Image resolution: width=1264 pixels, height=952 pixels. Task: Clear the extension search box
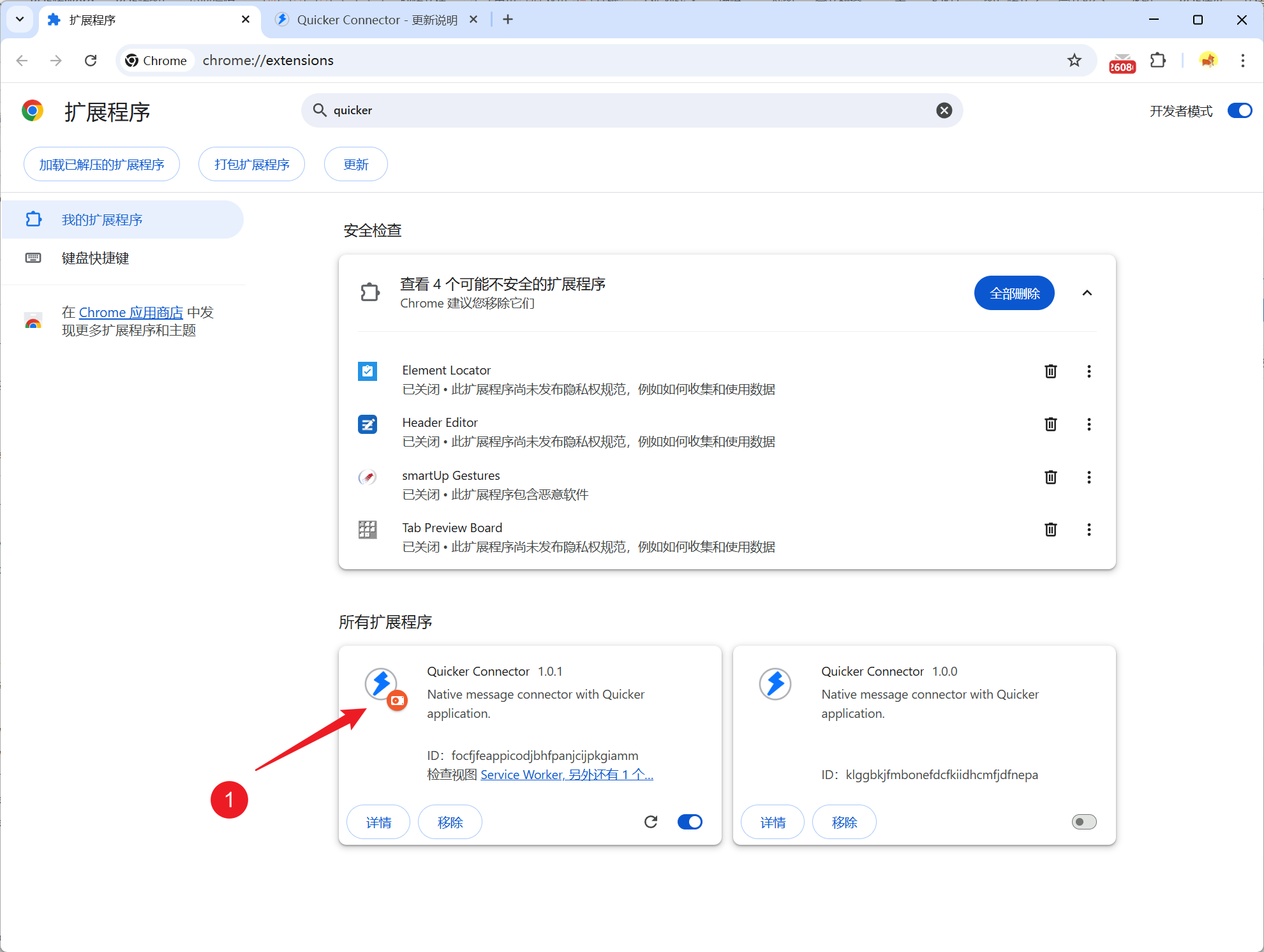(x=944, y=110)
